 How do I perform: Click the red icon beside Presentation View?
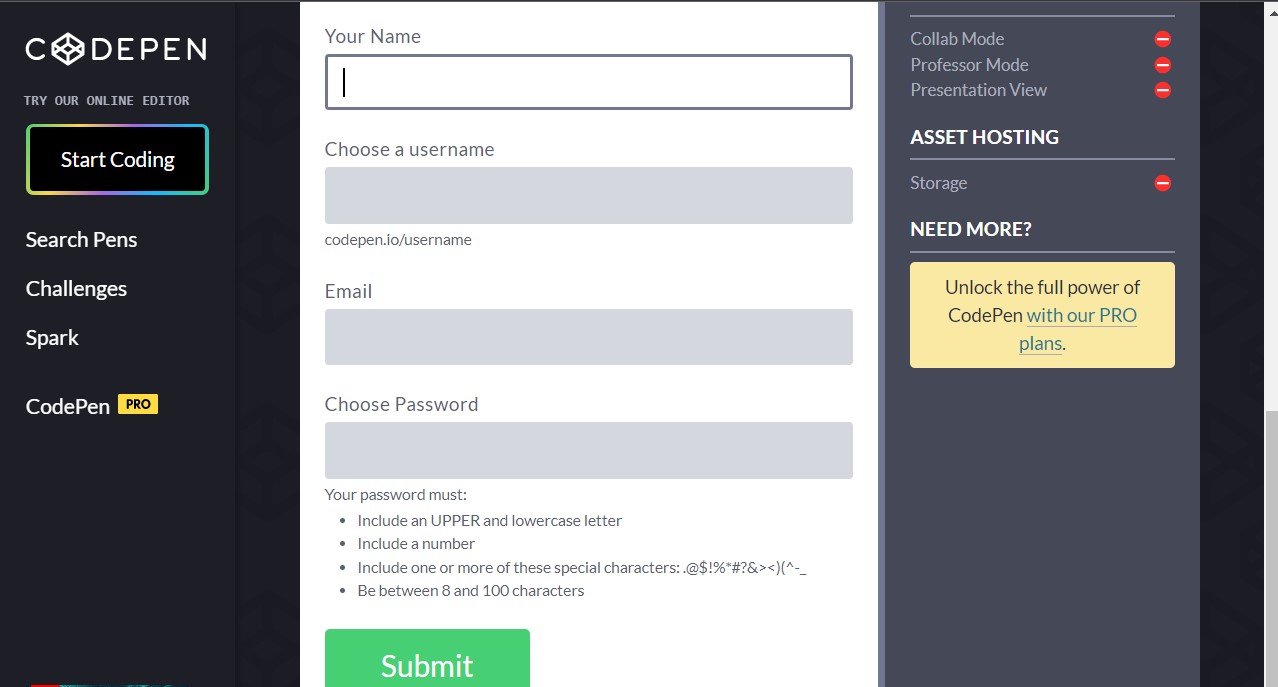[1162, 90]
